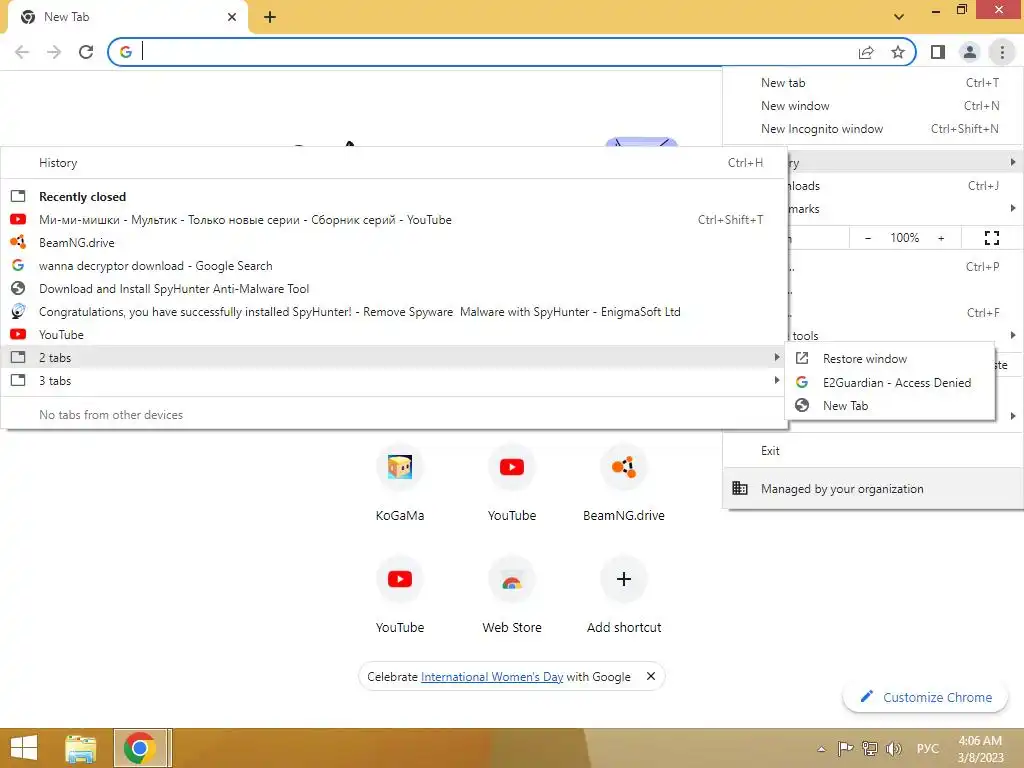1024x768 pixels.
Task: Click the Restore window arrow icon
Action: pos(802,359)
